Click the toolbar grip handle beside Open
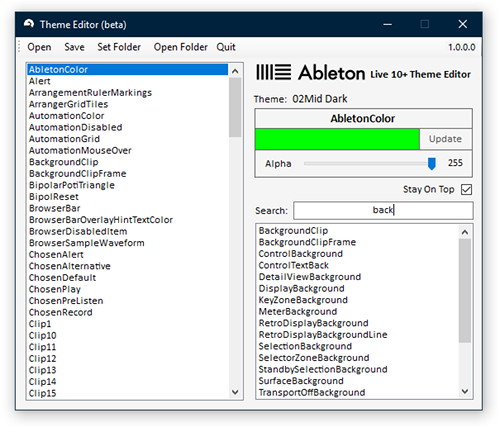This screenshot has height=427, width=500. pyautogui.click(x=20, y=47)
